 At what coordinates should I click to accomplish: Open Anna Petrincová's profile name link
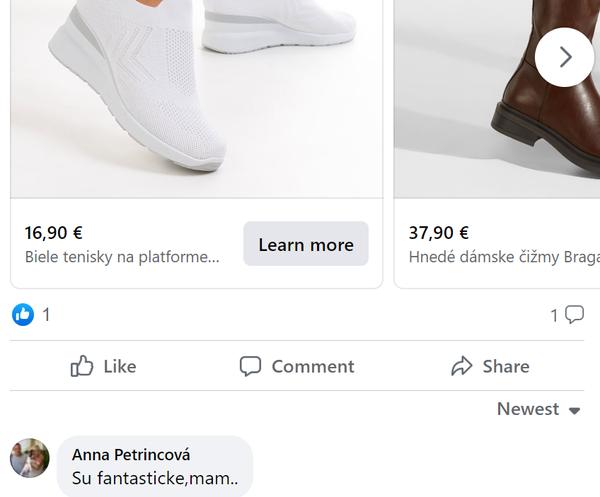coord(131,454)
